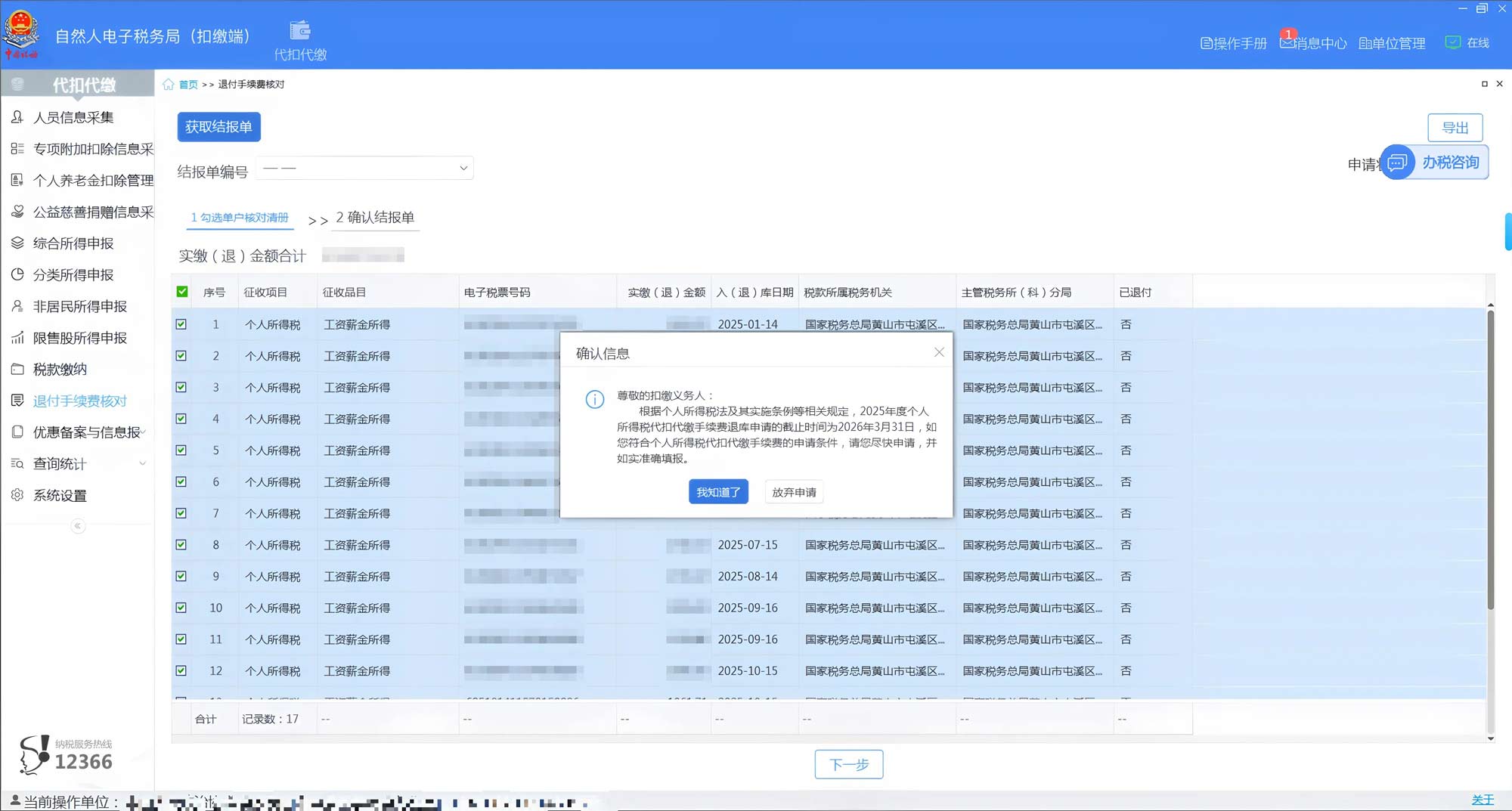Uncheck the select-all checkbox in table header
The height and width of the screenshot is (811, 1512).
[x=181, y=291]
